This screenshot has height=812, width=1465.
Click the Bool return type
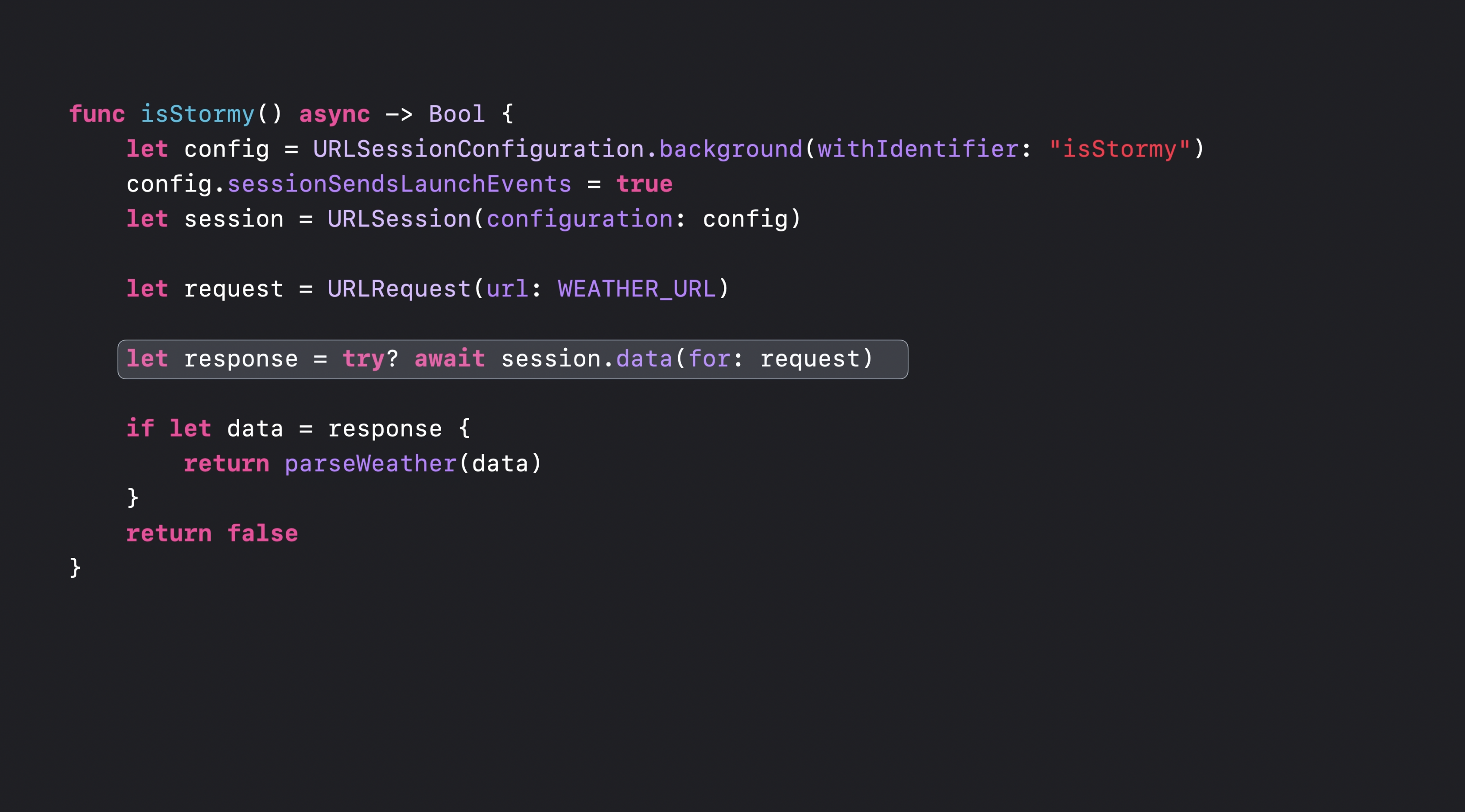[x=457, y=114]
